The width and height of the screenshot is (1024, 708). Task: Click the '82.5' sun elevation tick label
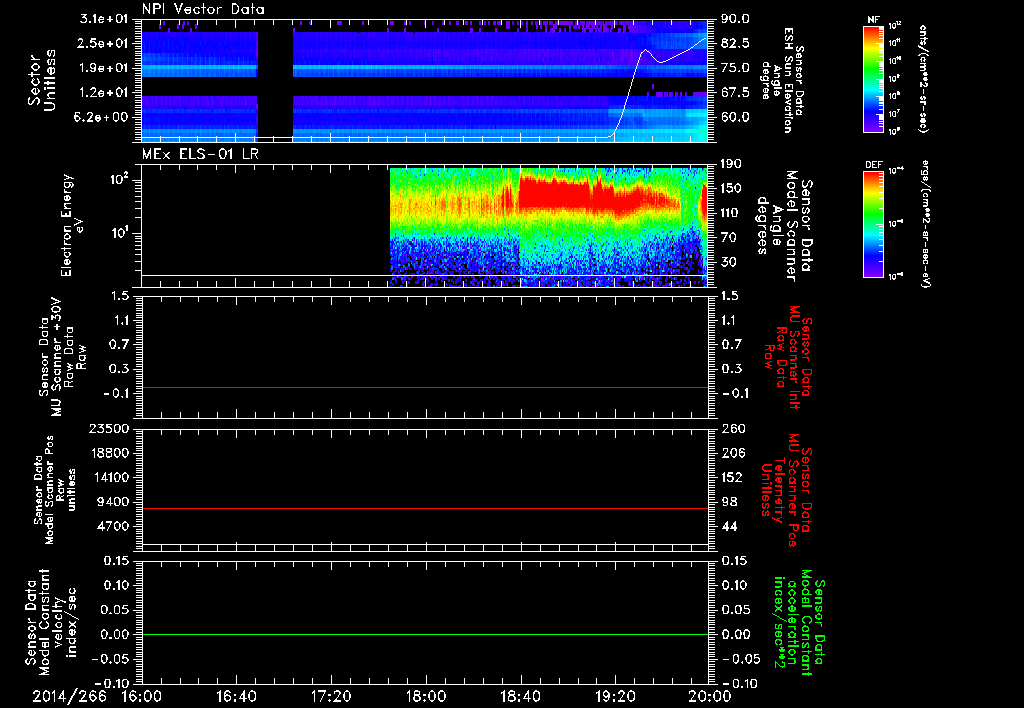pyautogui.click(x=735, y=43)
